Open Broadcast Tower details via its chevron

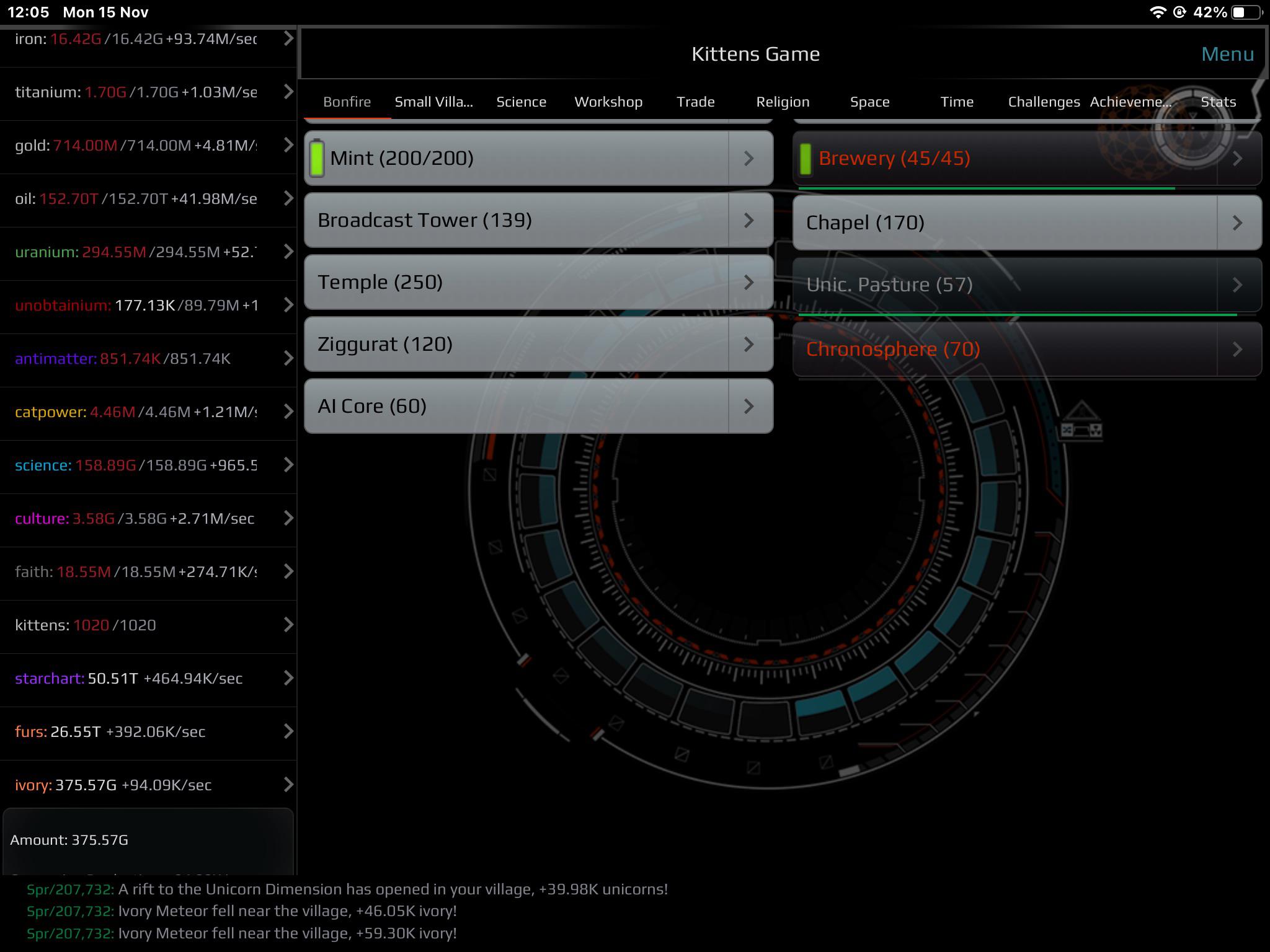coord(748,220)
